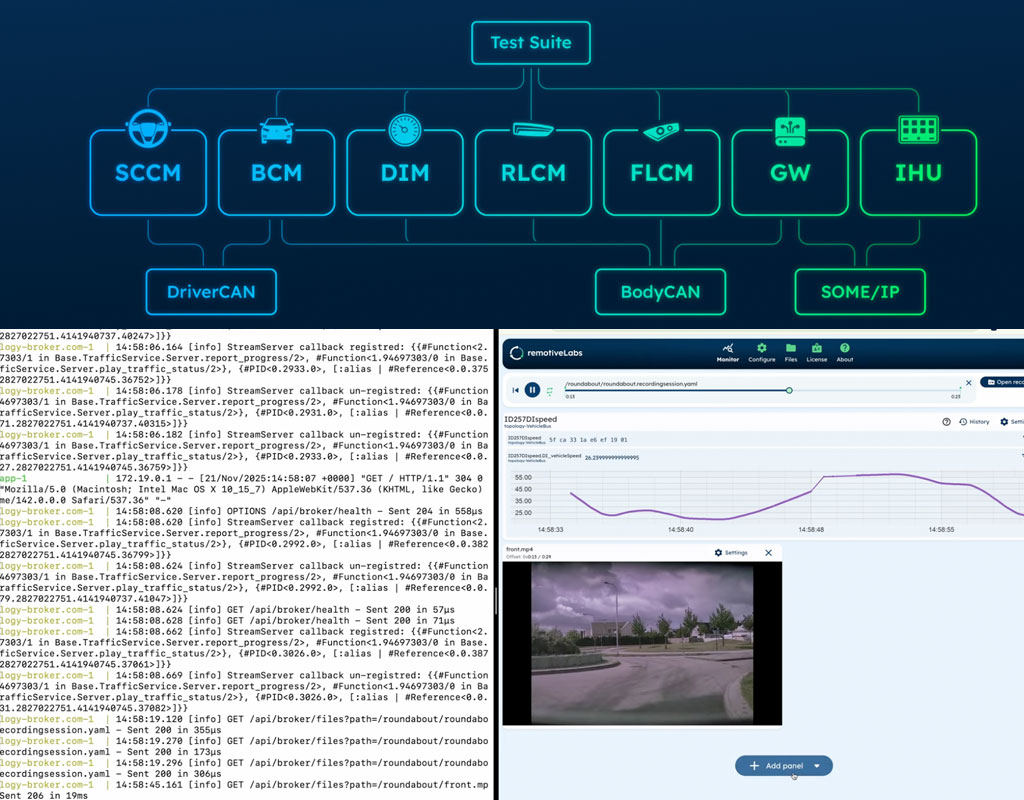Click the playback progress slider handle
1024x800 pixels.
790,390
